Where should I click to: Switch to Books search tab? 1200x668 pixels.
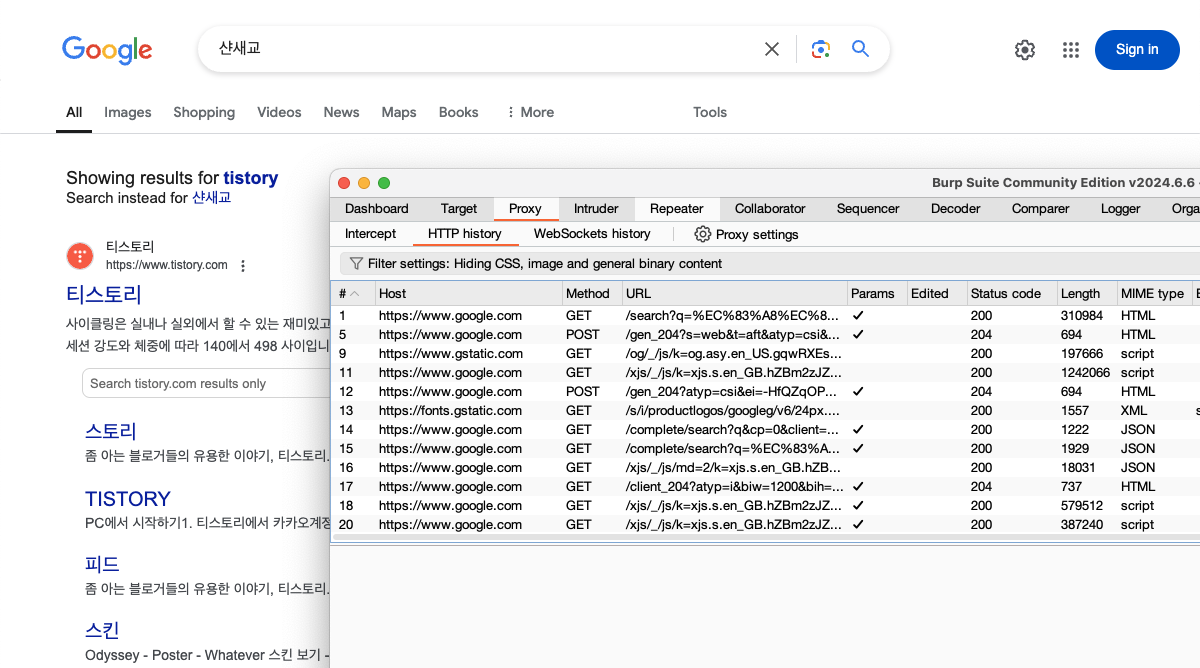pos(459,112)
